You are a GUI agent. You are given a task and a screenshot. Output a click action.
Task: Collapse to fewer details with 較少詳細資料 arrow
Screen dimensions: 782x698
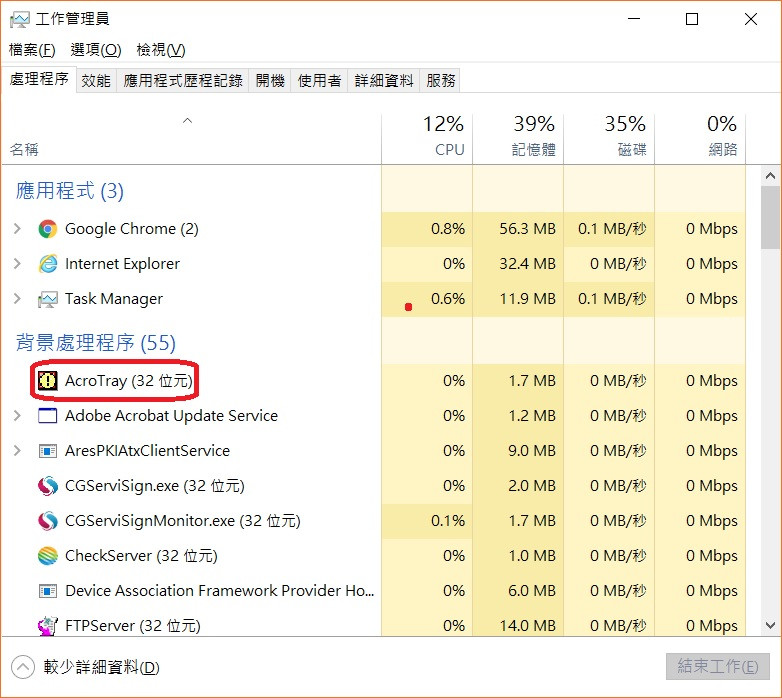point(22,667)
